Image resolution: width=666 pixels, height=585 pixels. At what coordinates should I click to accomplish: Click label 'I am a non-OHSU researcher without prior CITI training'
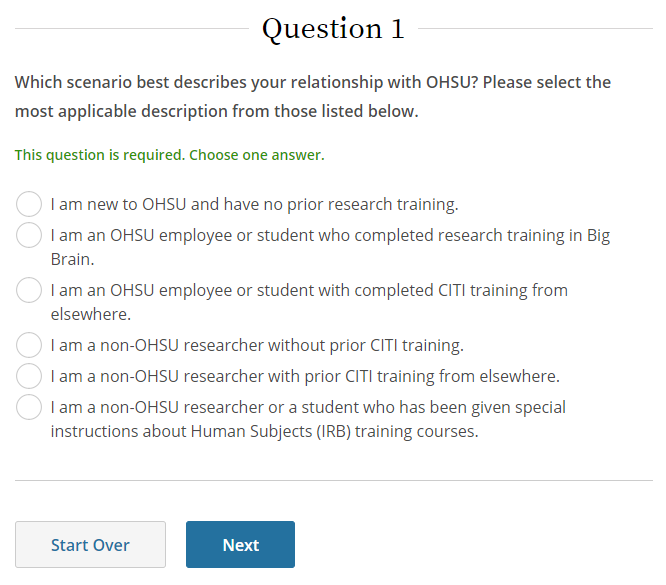coord(257,346)
